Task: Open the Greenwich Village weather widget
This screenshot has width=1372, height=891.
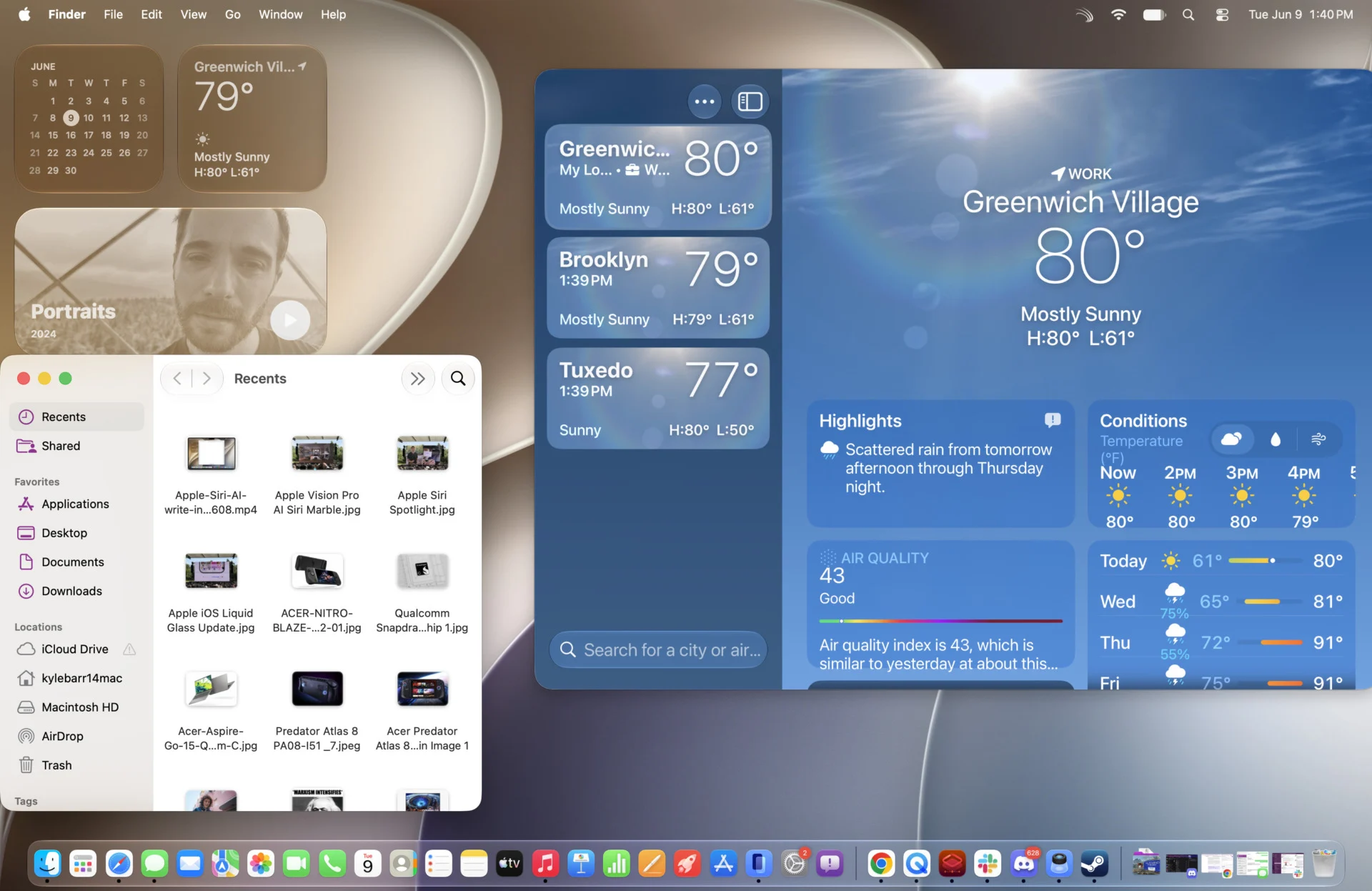Action: 252,119
